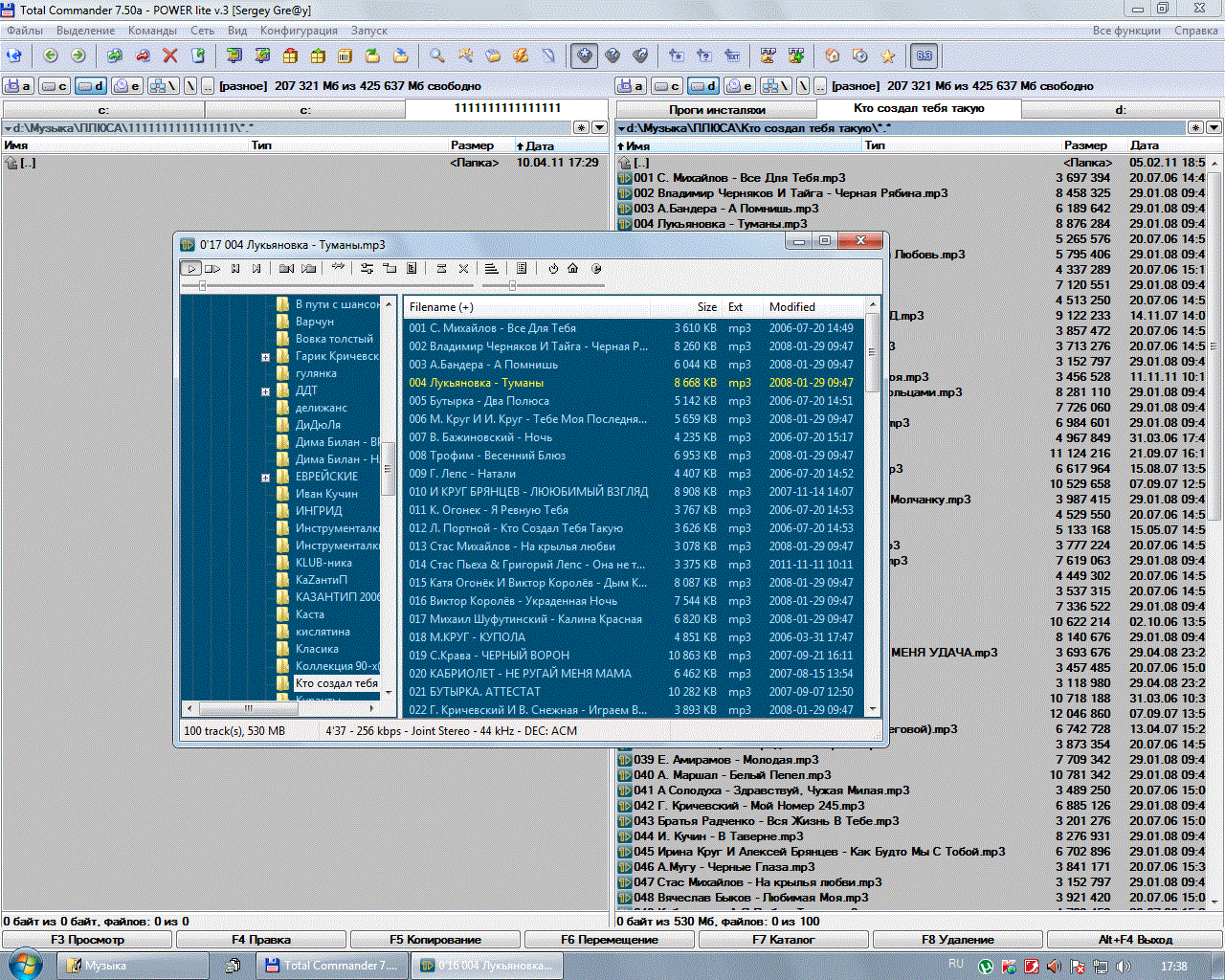
Task: Click the FTP connect icon in toolbar
Action: pyautogui.click(x=768, y=56)
